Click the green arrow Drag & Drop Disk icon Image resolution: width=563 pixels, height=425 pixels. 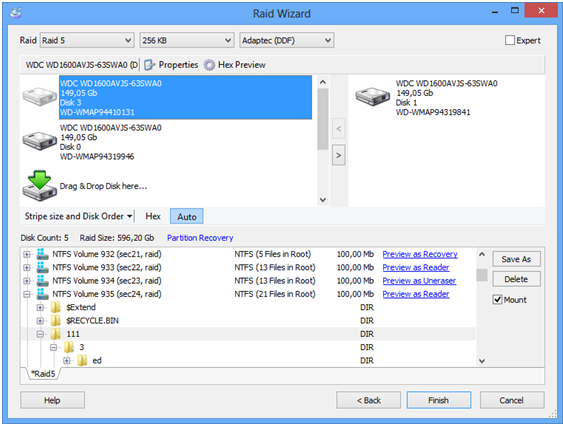(x=39, y=186)
